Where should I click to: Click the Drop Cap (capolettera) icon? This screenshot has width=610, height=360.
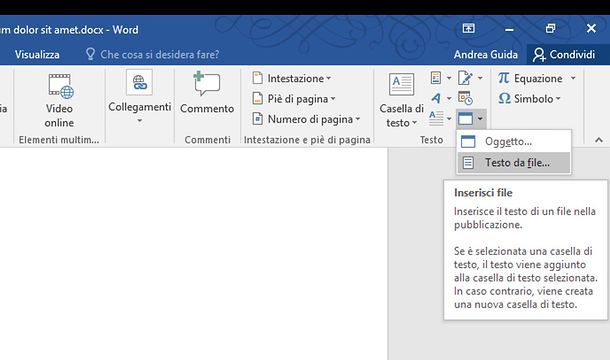tap(436, 118)
